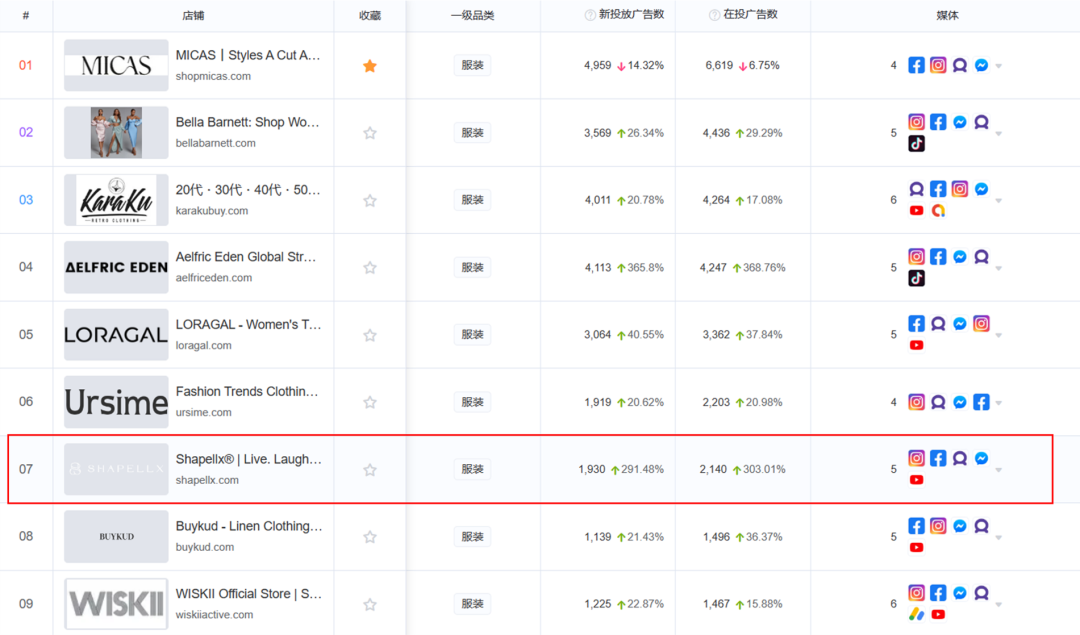
Task: Click the 店铺 column header
Action: click(x=193, y=15)
